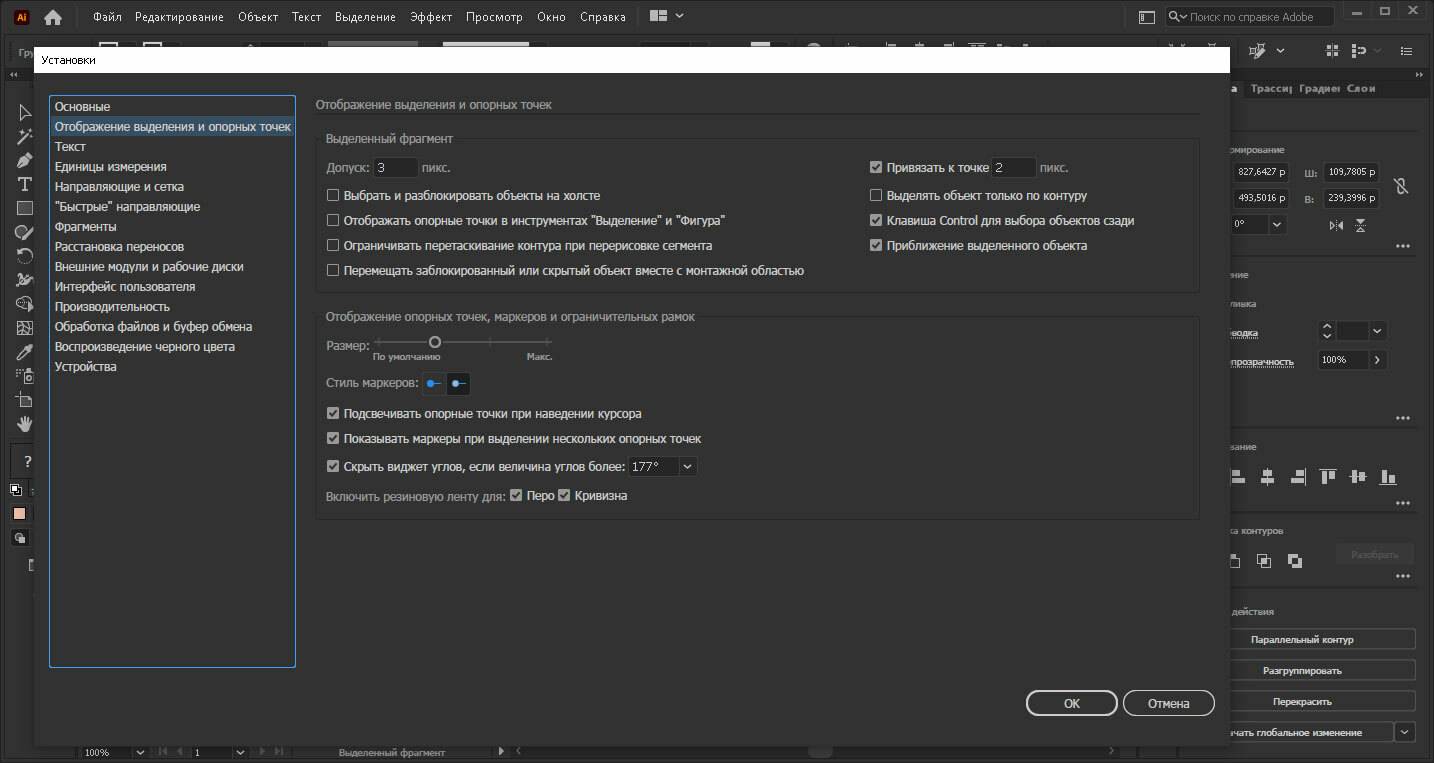The image size is (1434, 763).
Task: Select the Hand tool
Action: (25, 424)
